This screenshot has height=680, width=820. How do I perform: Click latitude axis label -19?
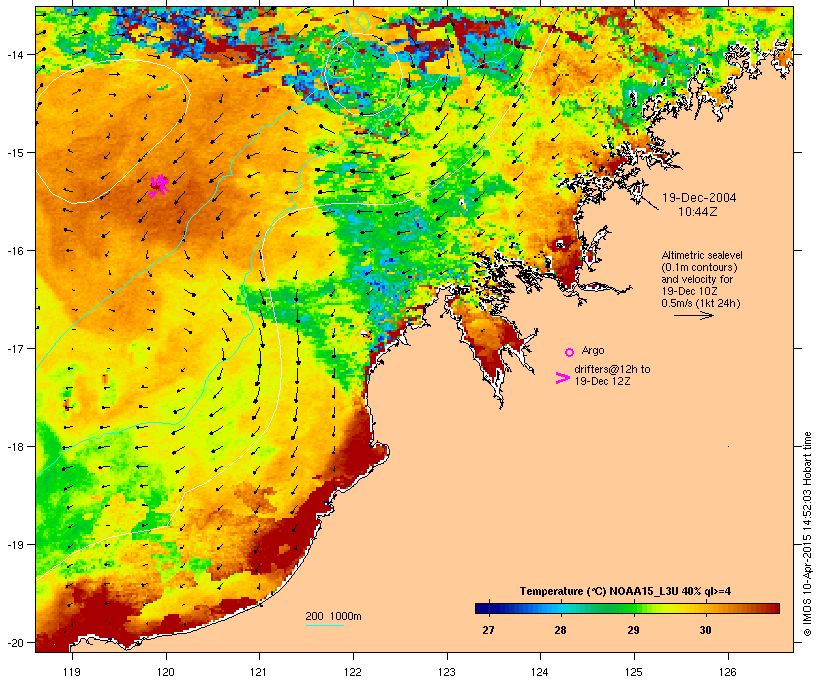point(14,545)
